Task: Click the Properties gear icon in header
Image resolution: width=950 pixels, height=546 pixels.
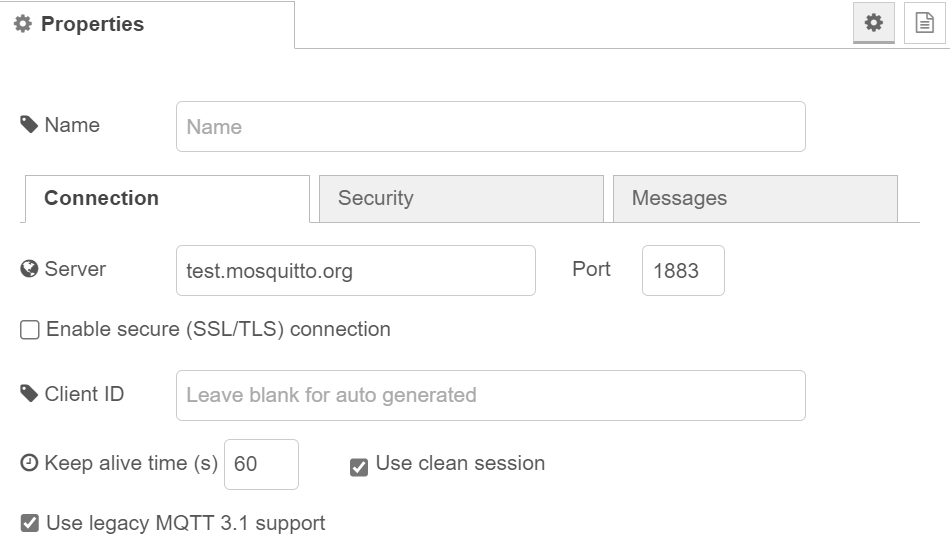Action: click(23, 24)
